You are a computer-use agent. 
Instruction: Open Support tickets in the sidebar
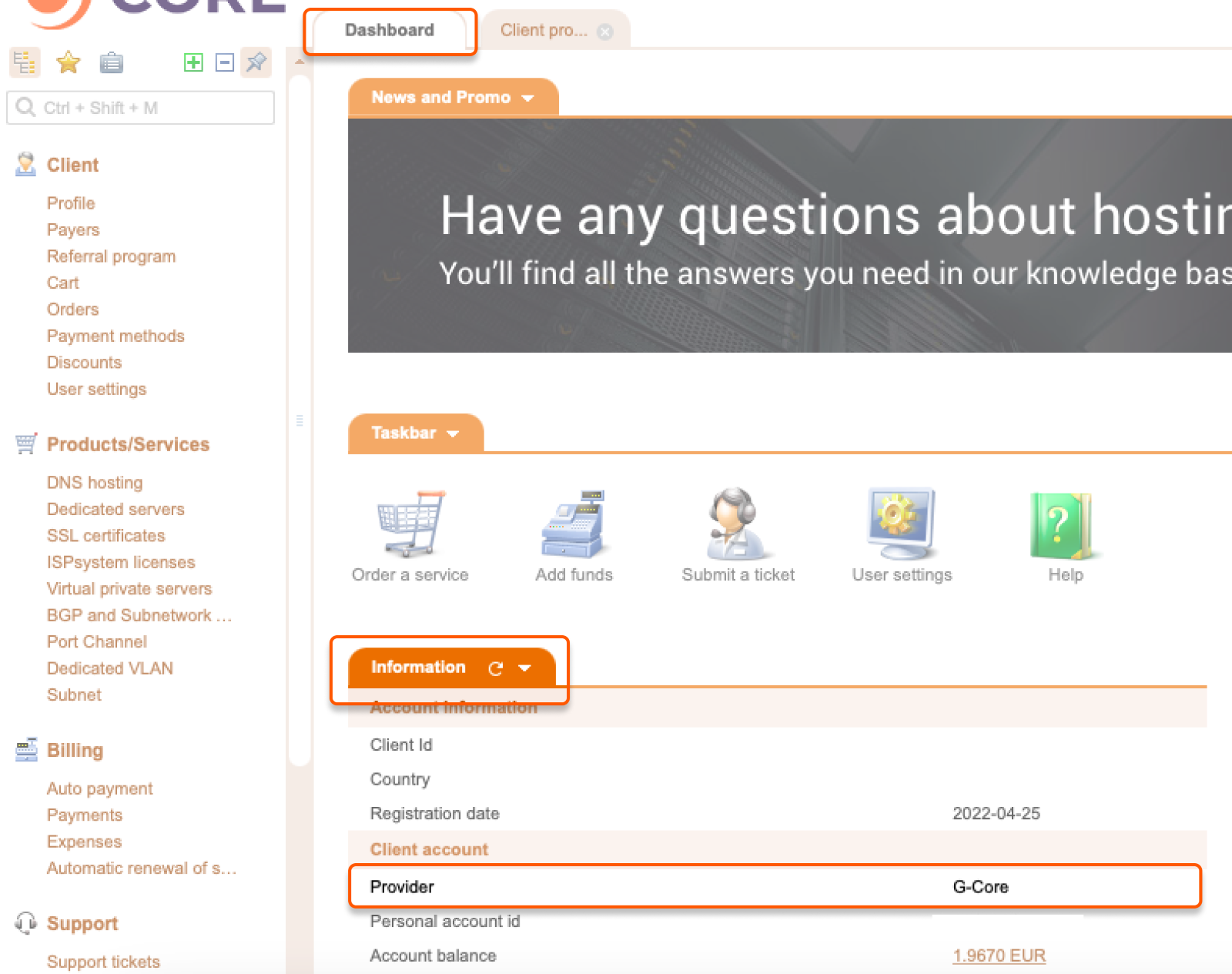pyautogui.click(x=102, y=961)
